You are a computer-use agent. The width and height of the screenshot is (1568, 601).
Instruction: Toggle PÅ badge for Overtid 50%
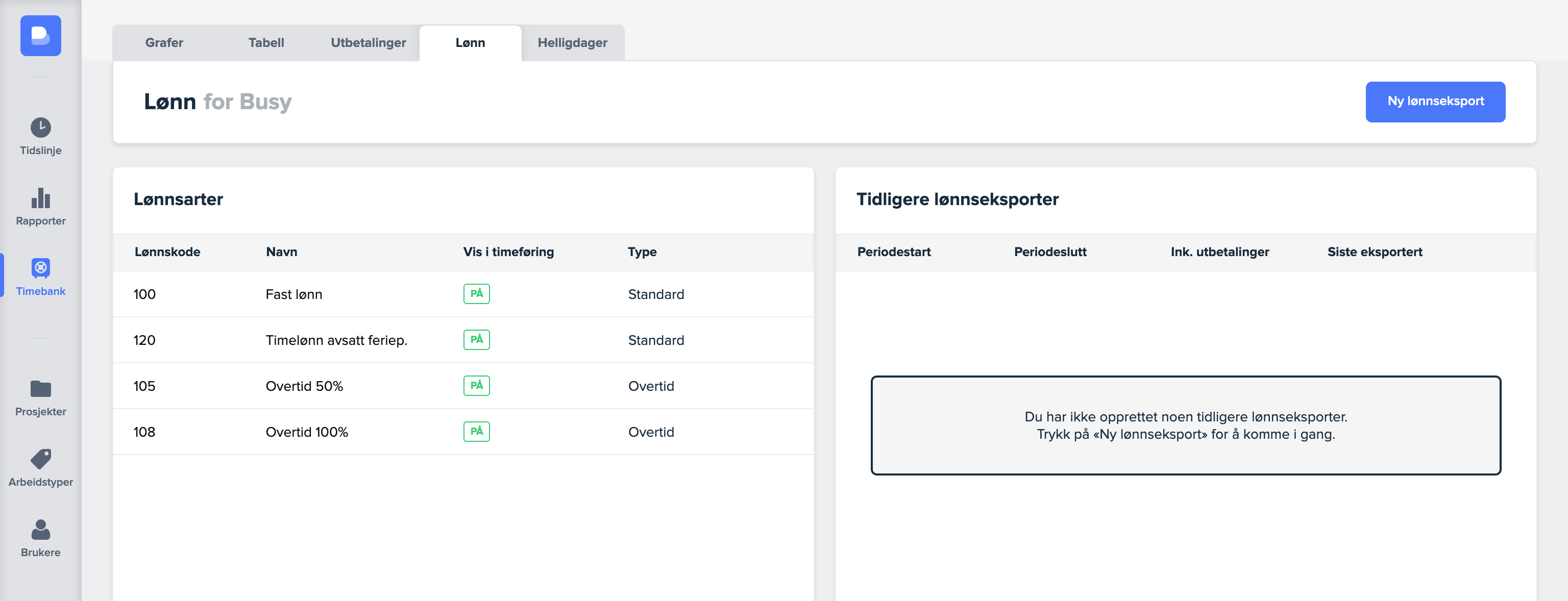point(477,386)
